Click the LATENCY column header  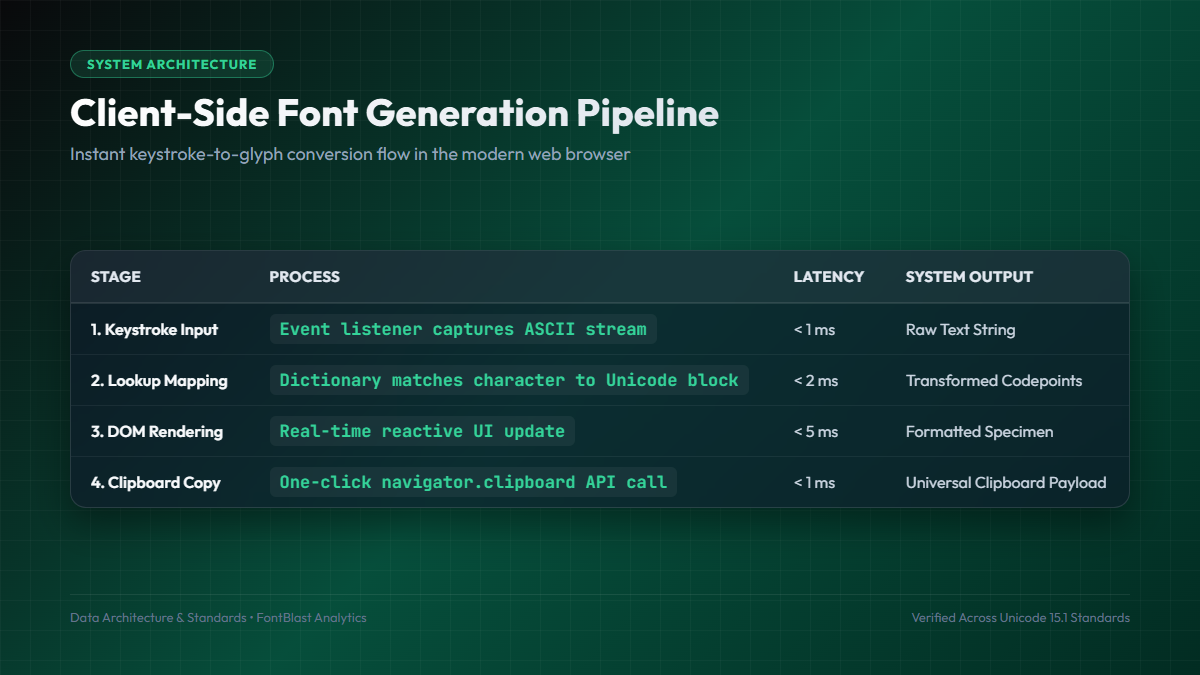pos(829,277)
